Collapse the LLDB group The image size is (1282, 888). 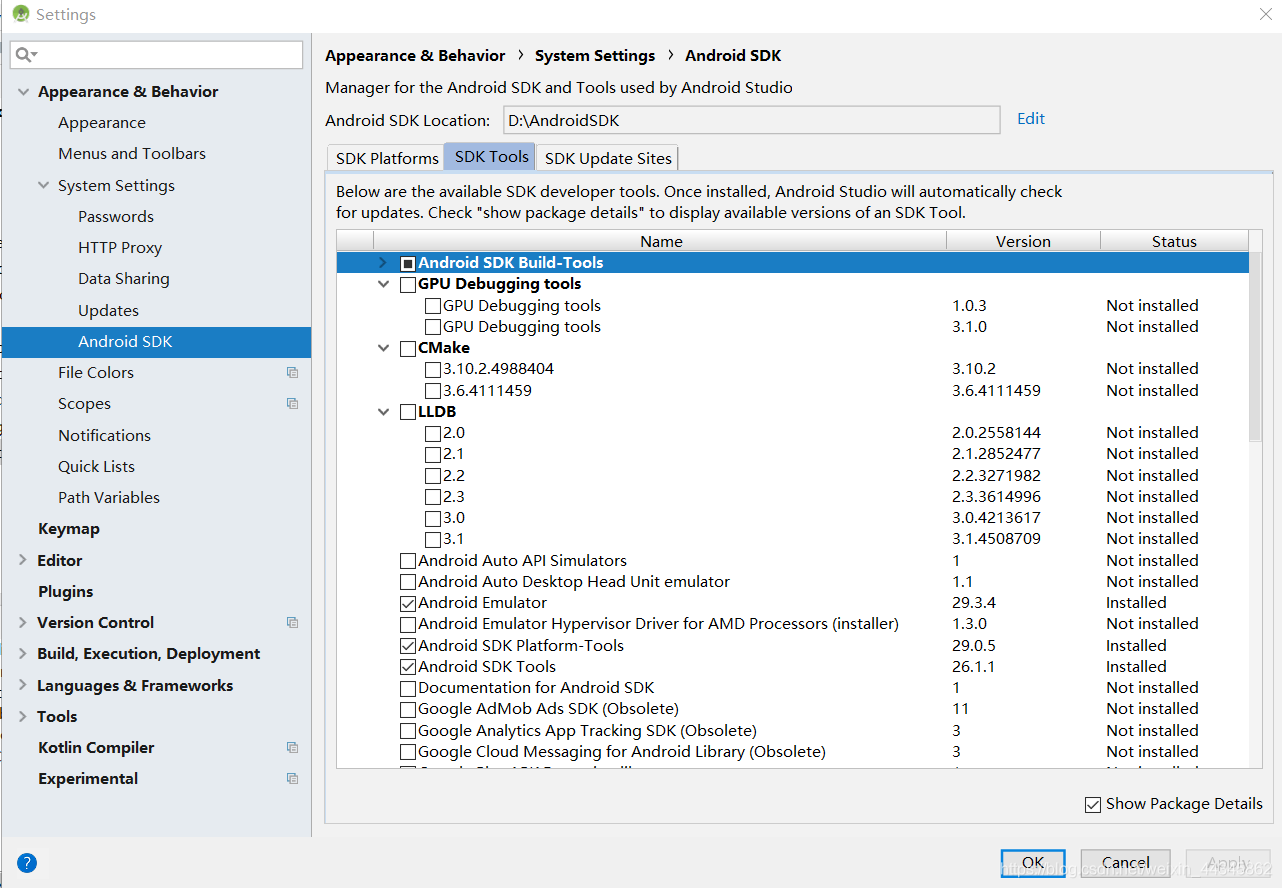point(383,412)
